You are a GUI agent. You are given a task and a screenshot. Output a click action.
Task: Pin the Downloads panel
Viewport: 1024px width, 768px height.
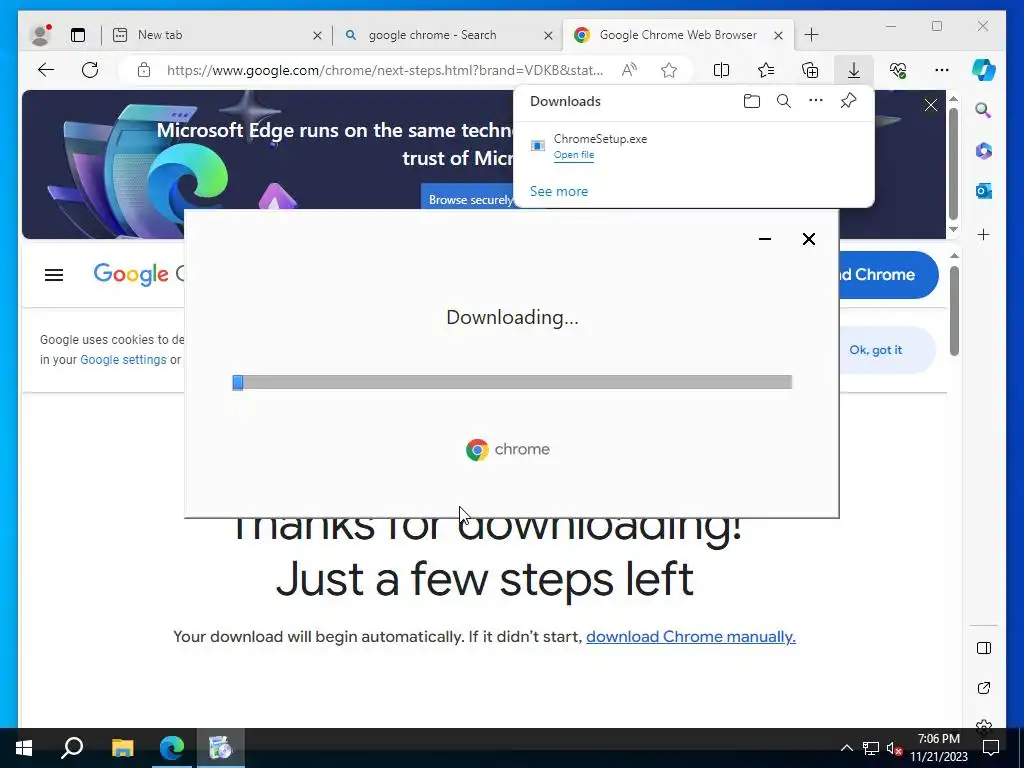click(848, 101)
